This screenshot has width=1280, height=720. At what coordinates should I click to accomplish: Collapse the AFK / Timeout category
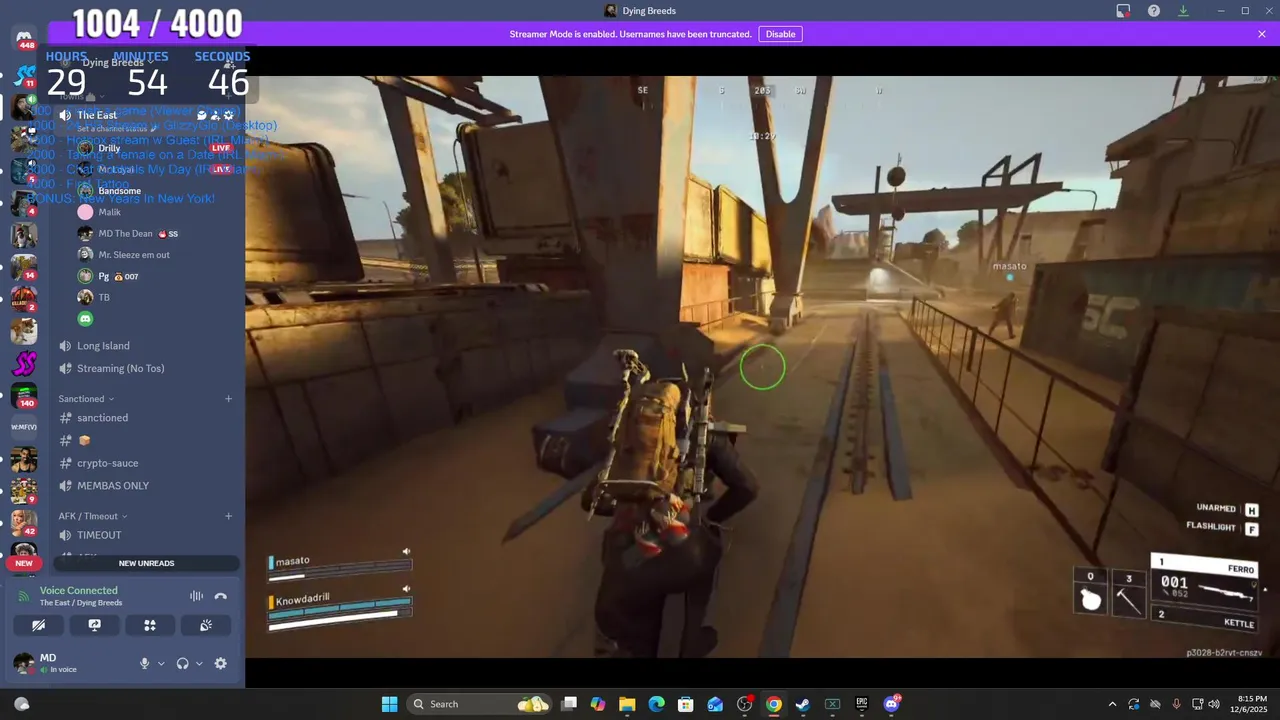click(92, 516)
